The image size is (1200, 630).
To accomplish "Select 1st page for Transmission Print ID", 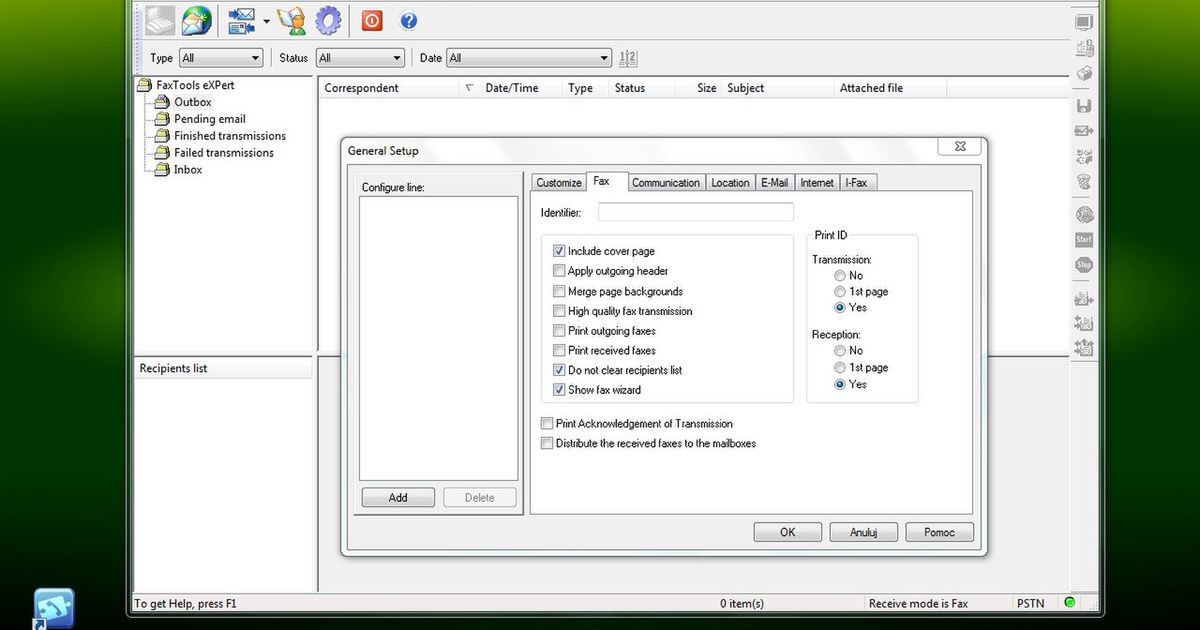I will pos(839,292).
